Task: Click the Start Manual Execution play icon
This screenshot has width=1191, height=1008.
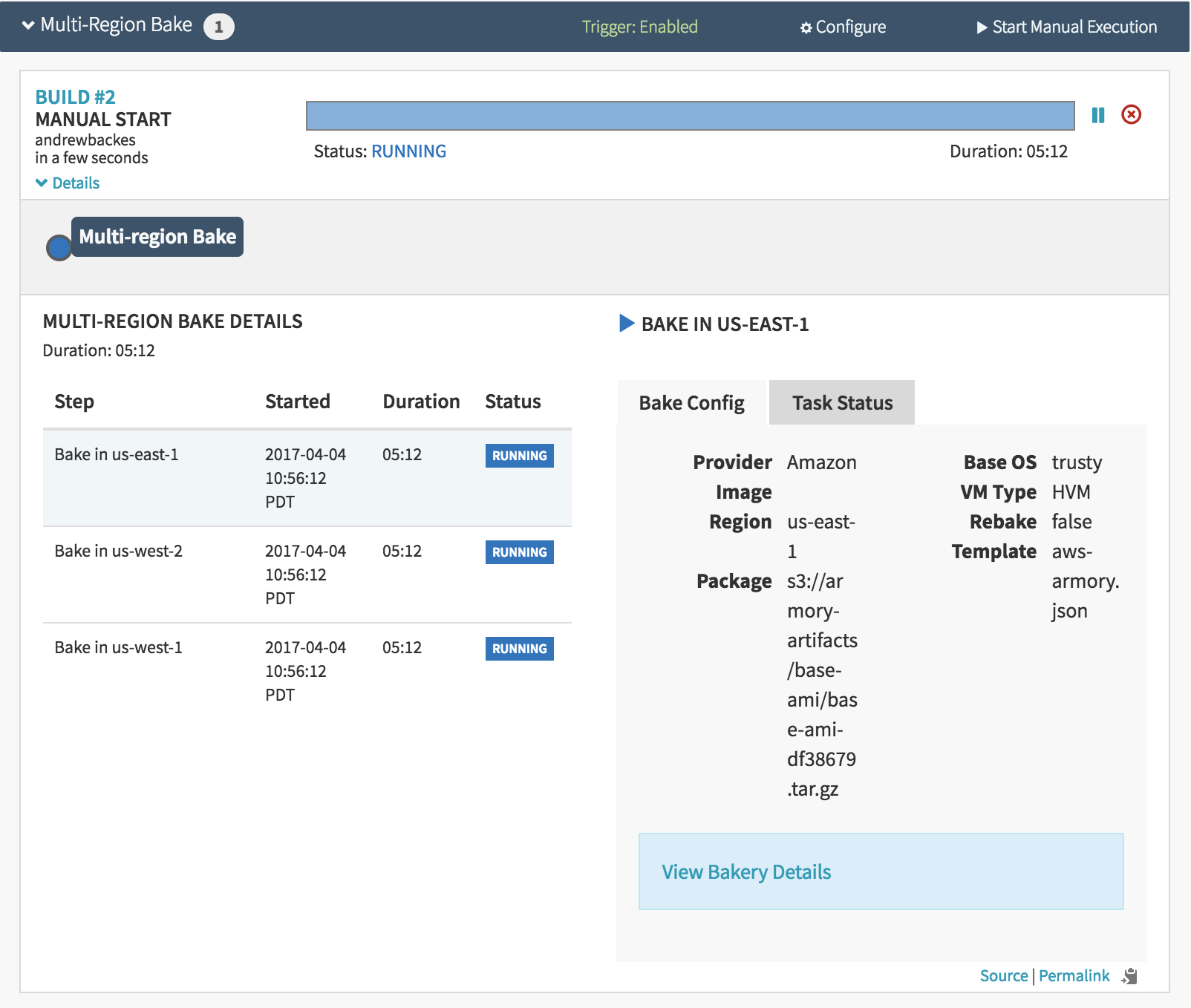Action: [982, 27]
